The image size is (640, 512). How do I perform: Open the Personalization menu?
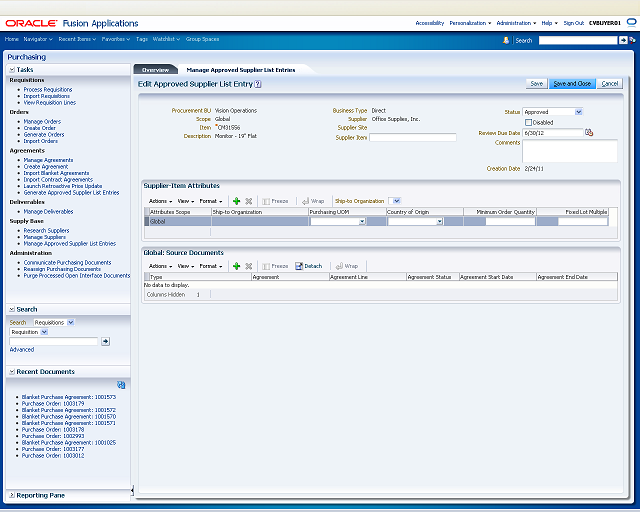click(470, 23)
